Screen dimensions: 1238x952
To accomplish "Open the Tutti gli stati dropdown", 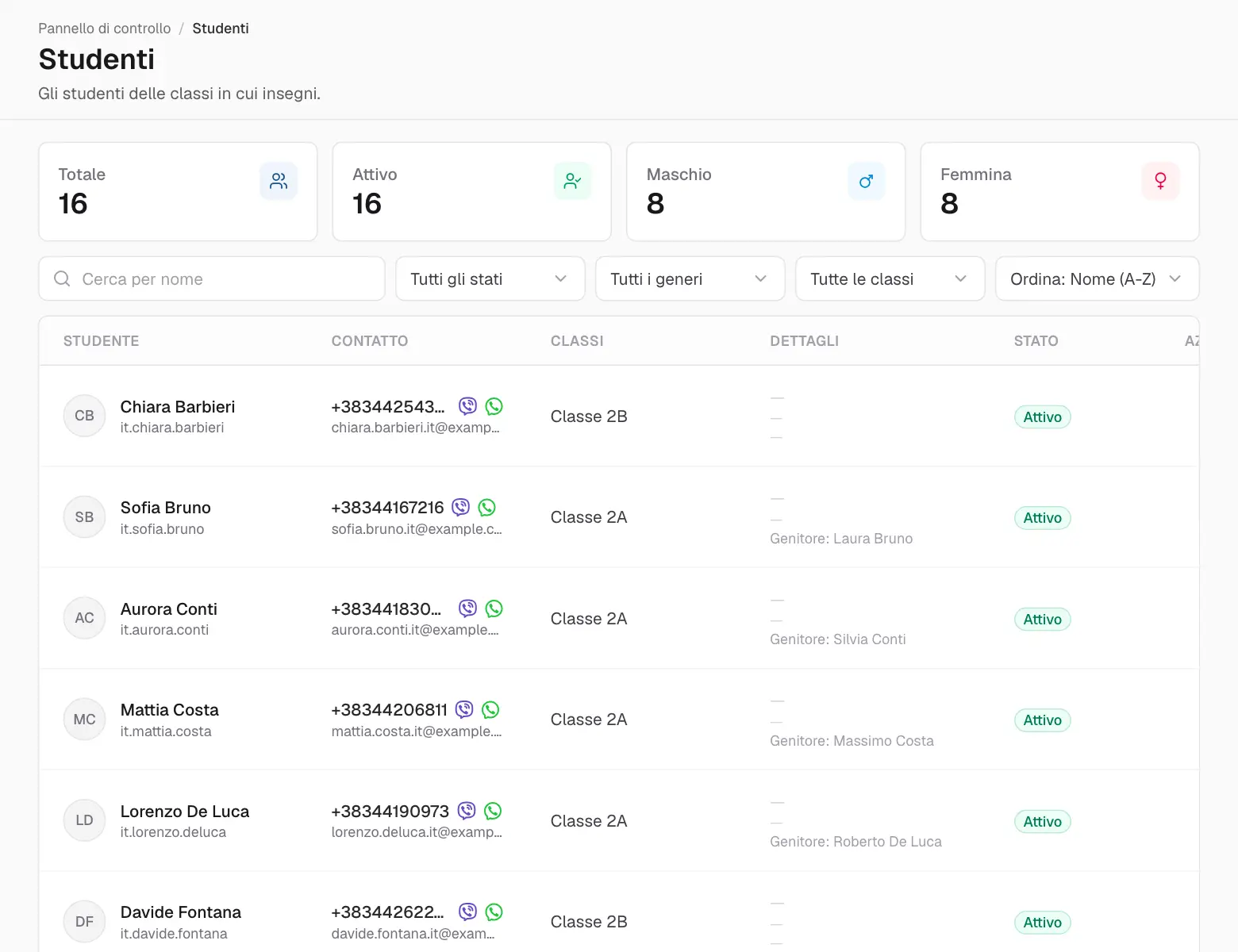I will pos(490,278).
